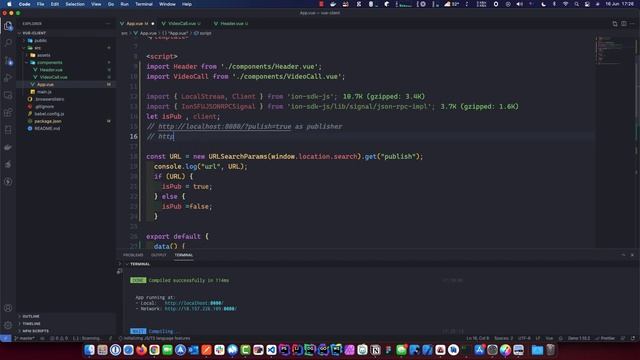Open Firefox from the Dock

pyautogui.click(x=141, y=350)
